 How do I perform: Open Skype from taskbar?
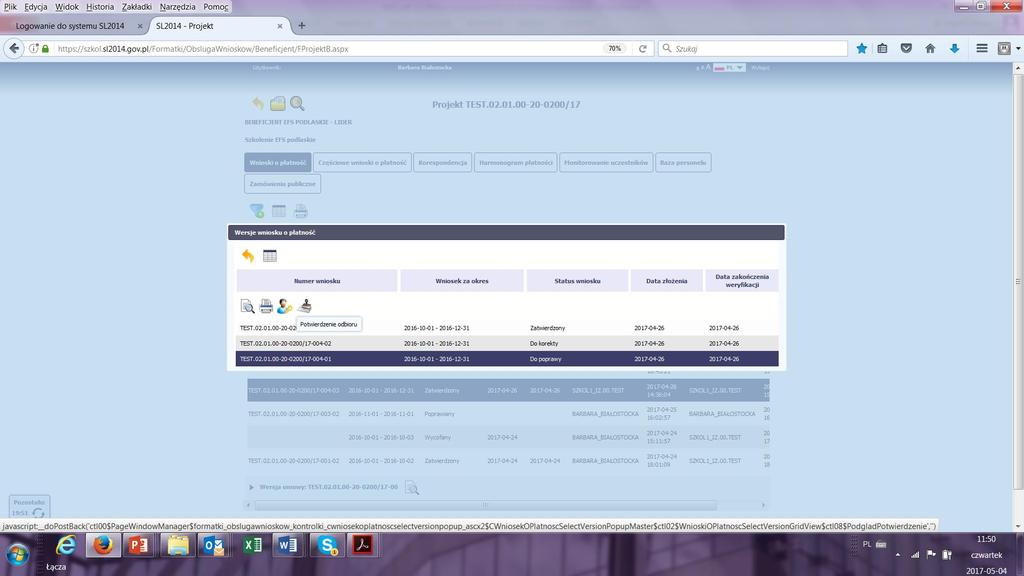click(326, 545)
